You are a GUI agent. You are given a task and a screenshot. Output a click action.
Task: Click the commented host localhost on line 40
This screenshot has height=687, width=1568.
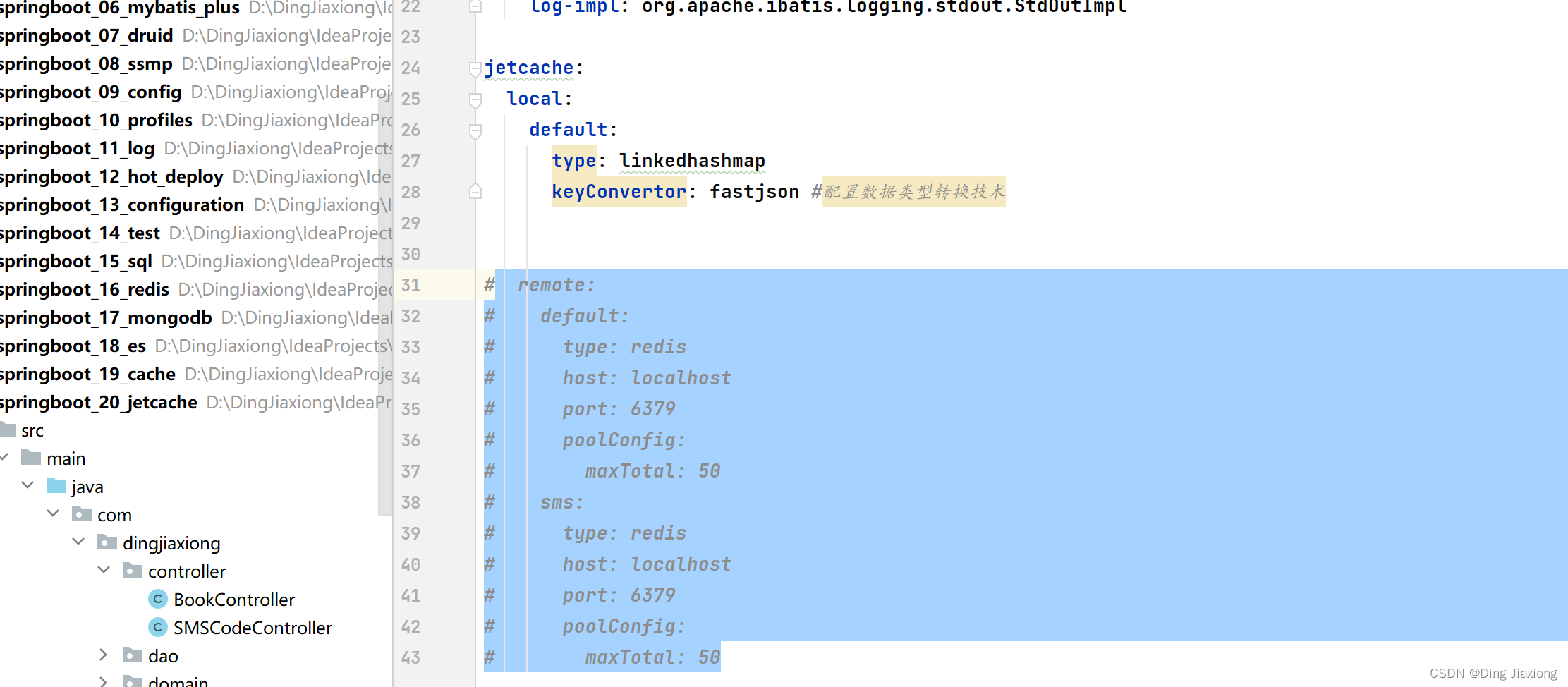[647, 564]
